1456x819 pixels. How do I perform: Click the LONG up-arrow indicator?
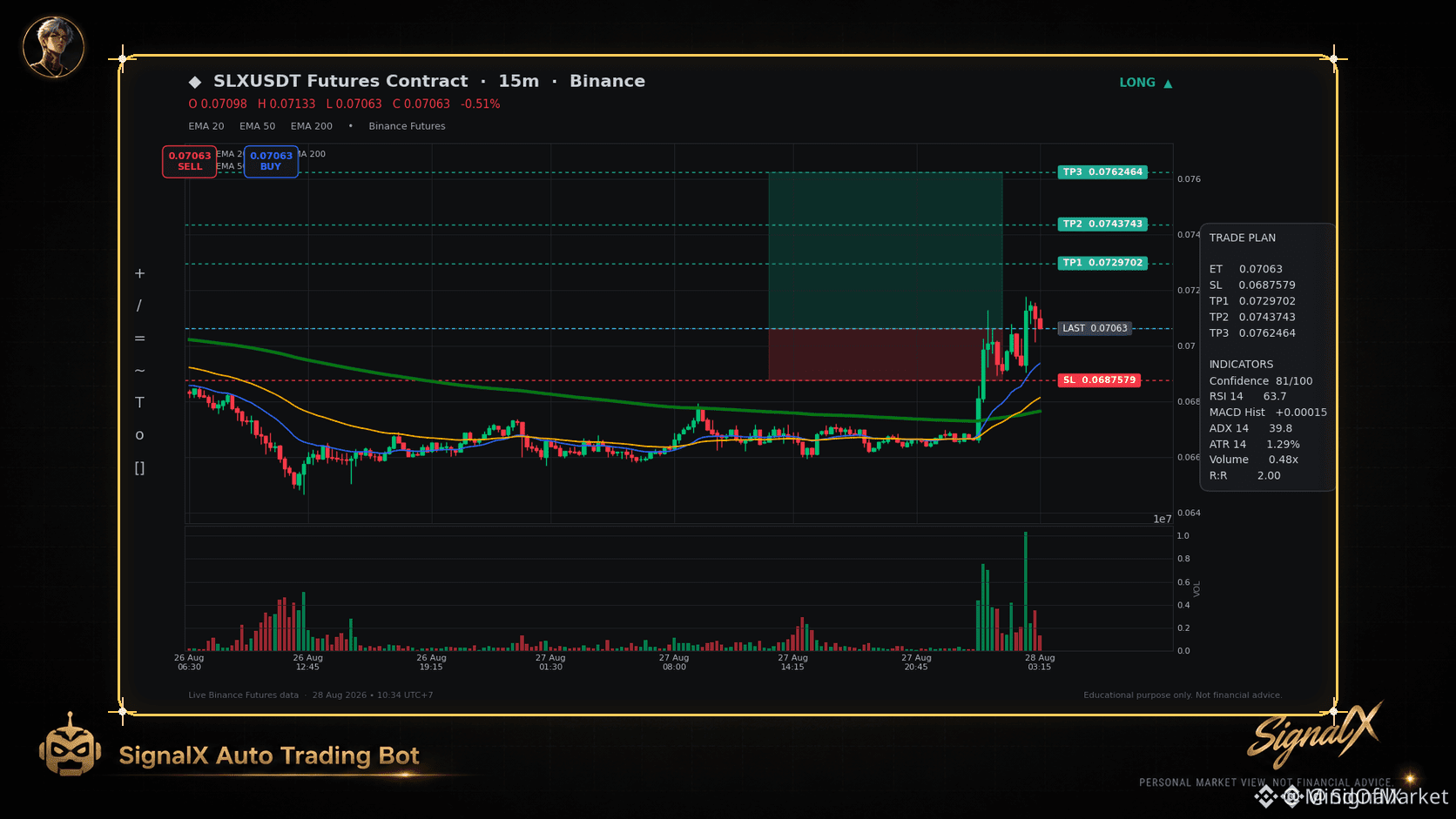[x=1146, y=83]
